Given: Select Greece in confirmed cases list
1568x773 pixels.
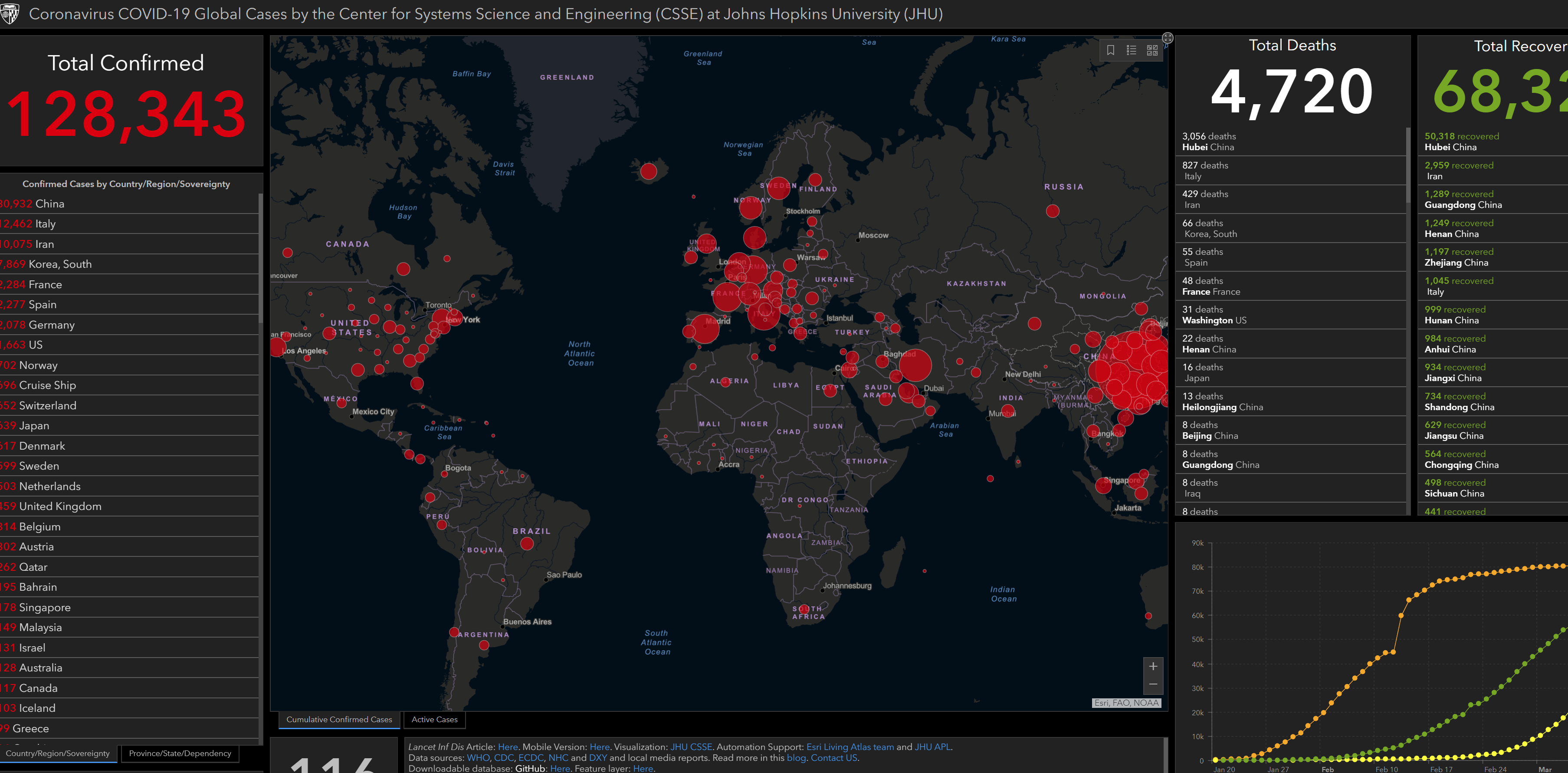Looking at the screenshot, I should point(129,729).
